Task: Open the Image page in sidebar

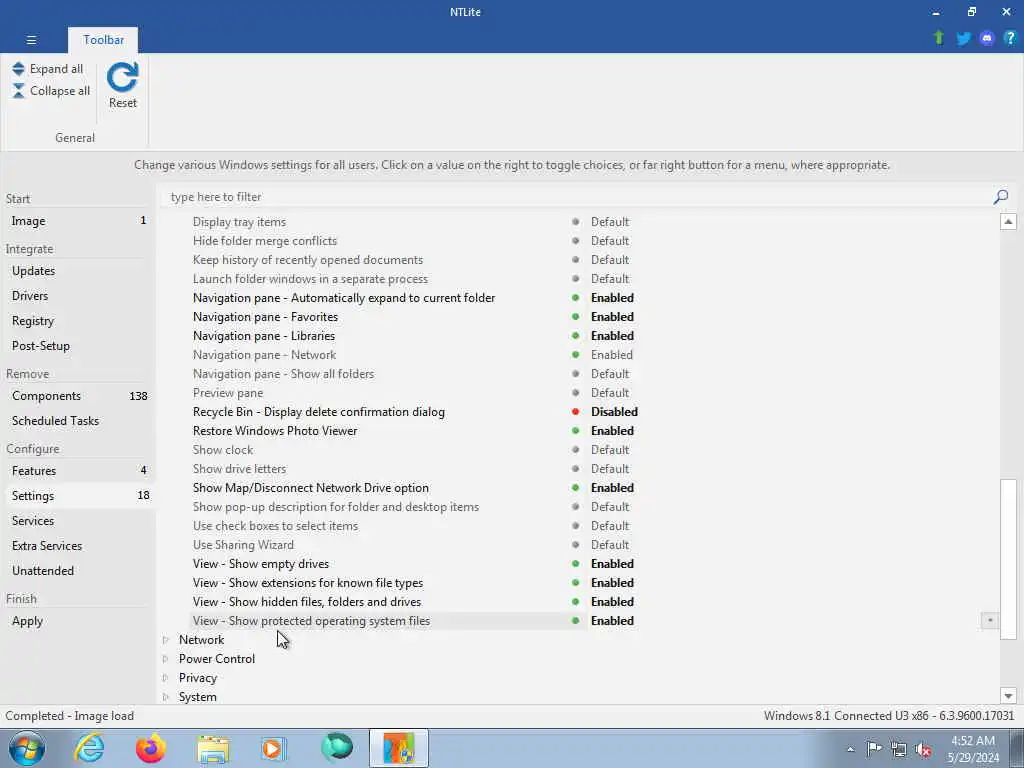Action: click(78, 221)
